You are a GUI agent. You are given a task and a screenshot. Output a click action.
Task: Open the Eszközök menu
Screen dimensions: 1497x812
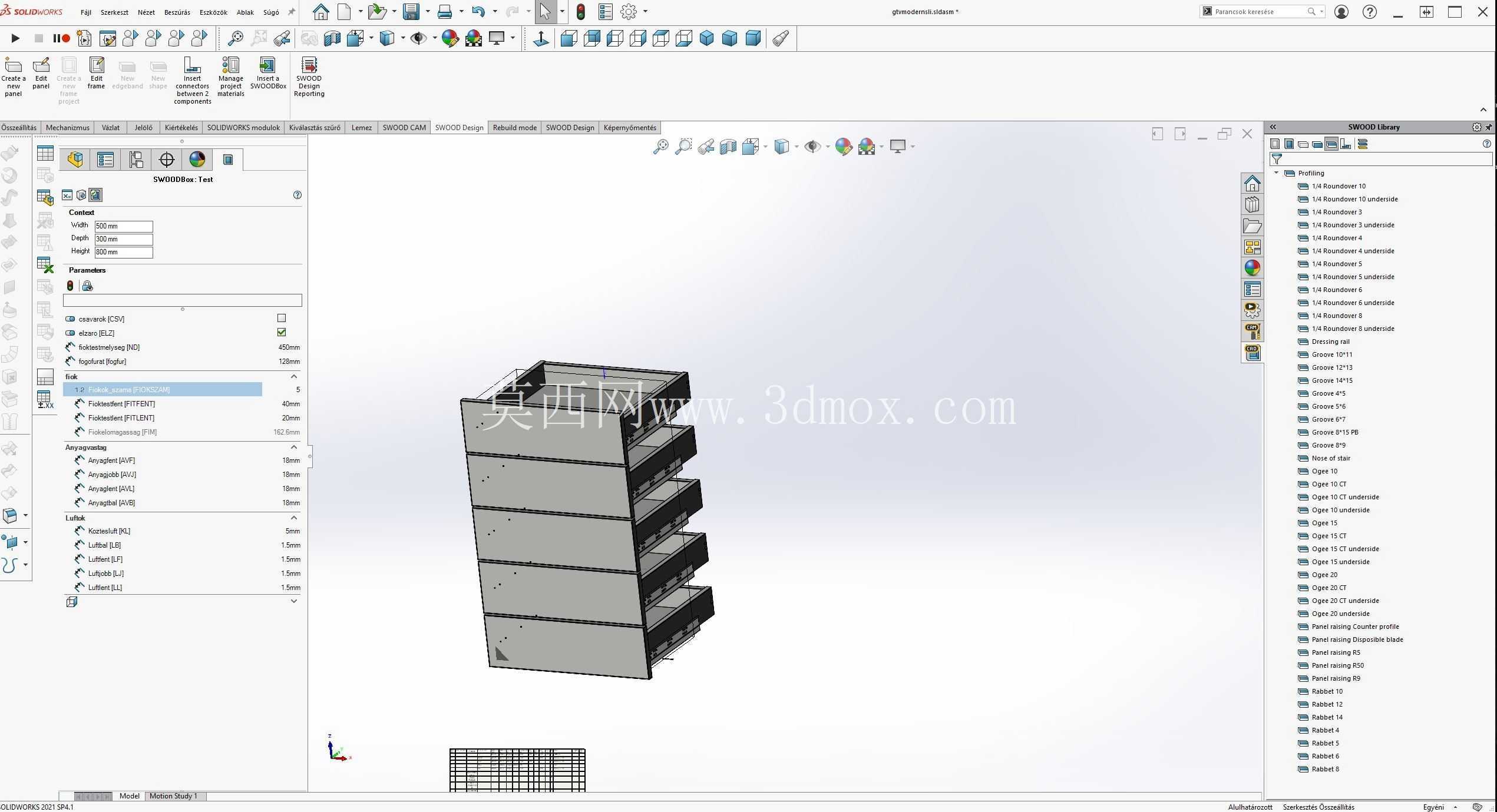213,12
